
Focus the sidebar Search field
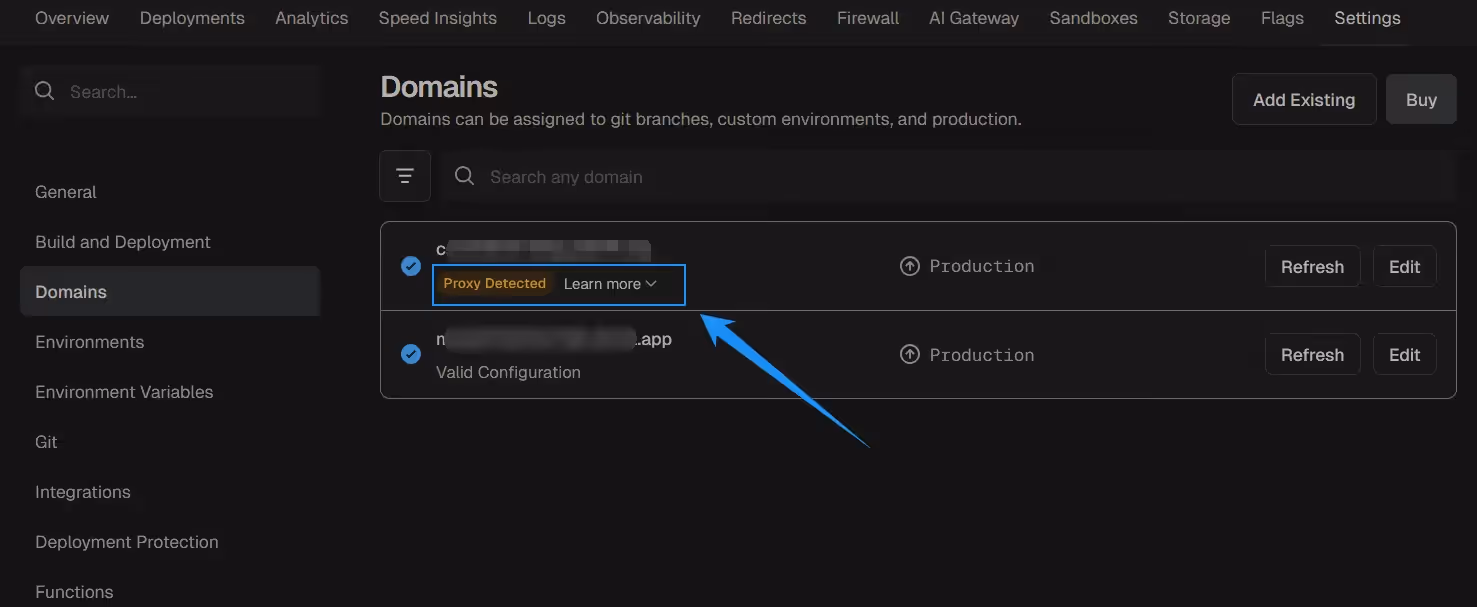[180, 92]
